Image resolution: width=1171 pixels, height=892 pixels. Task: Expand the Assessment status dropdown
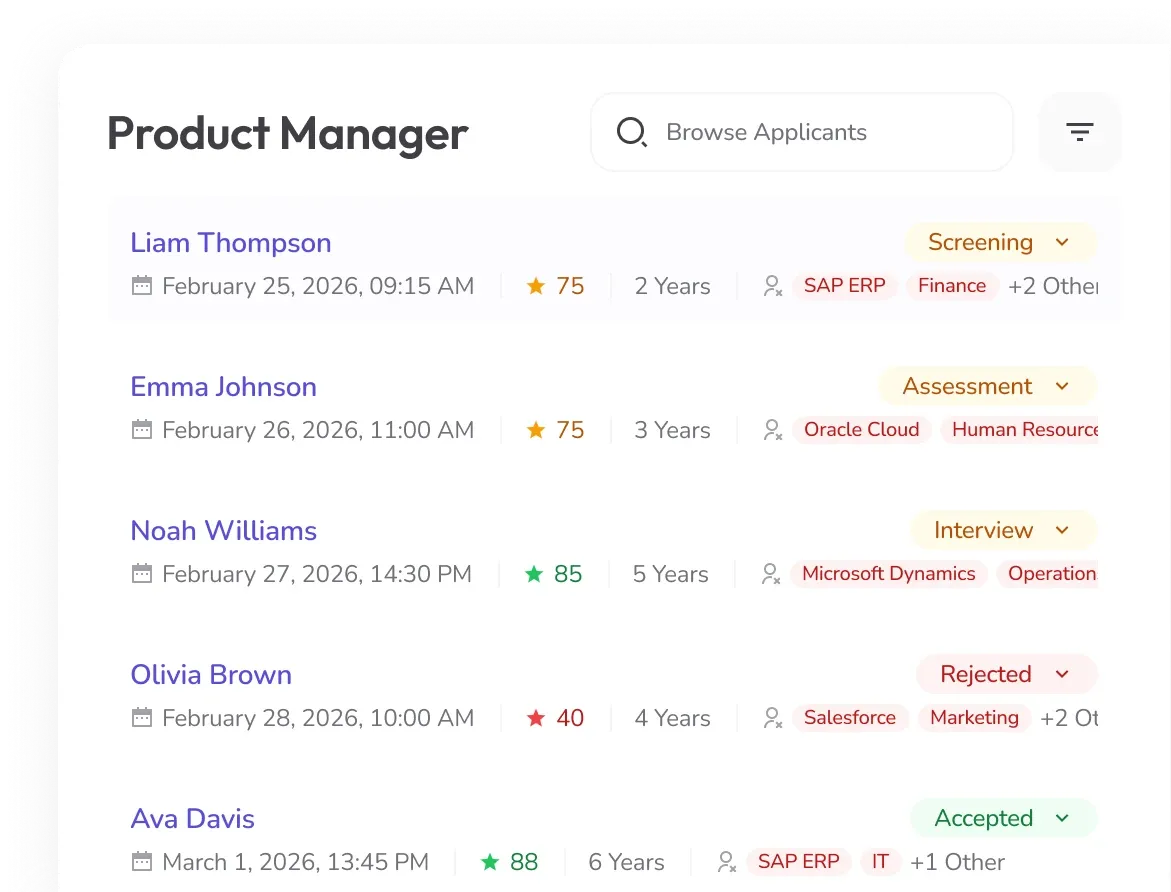[987, 386]
